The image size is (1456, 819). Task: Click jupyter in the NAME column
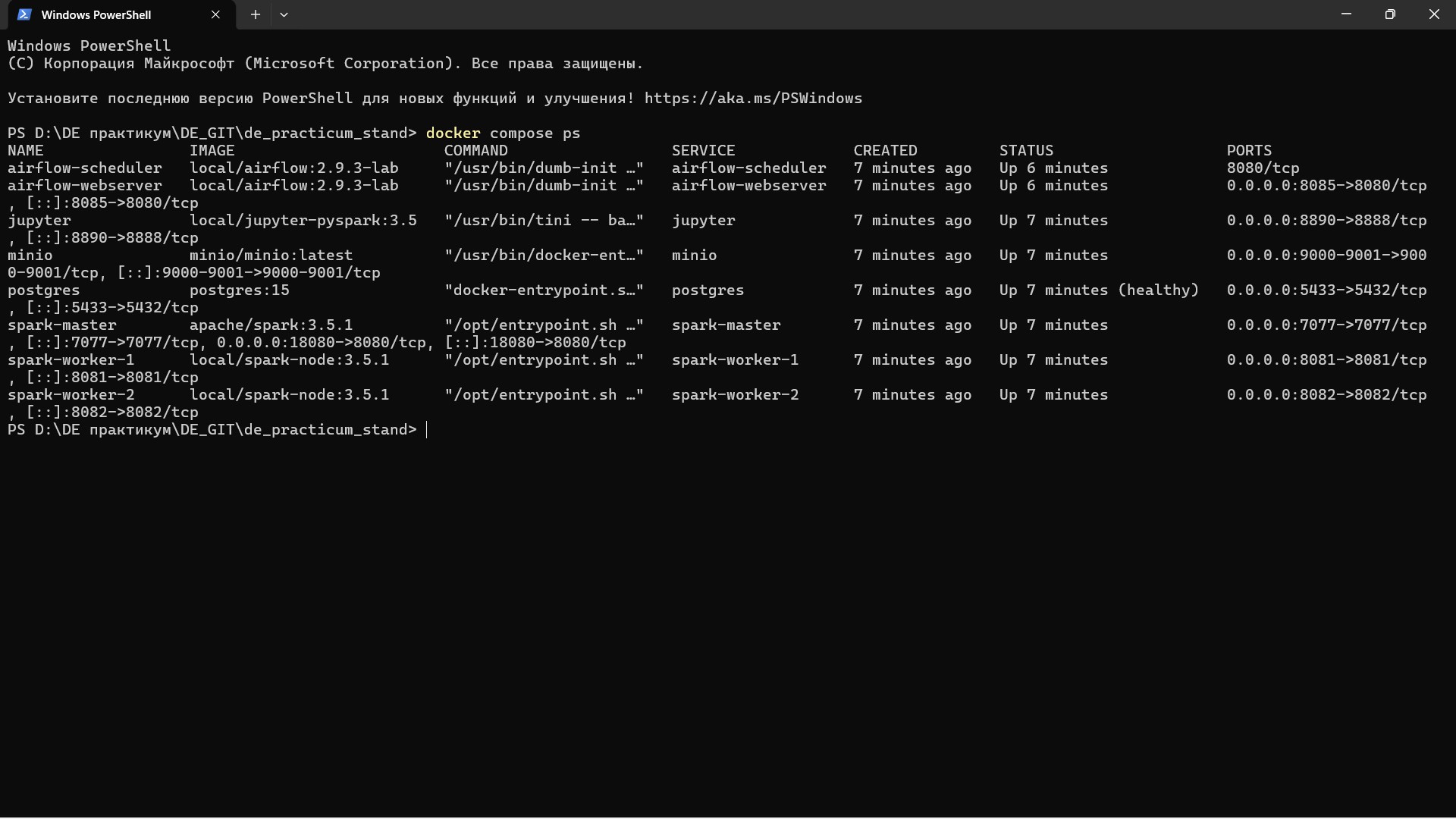click(39, 221)
